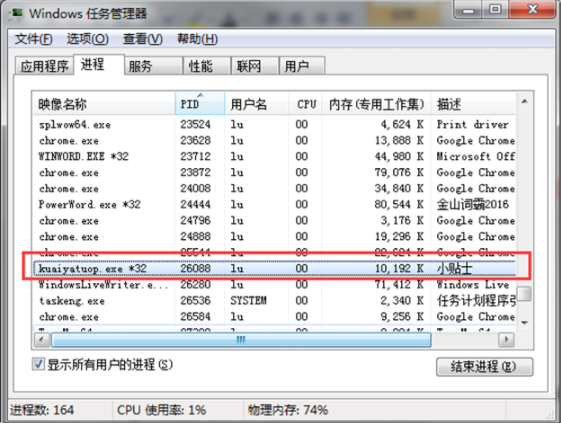Click vertical scrollbar up arrow
The width and height of the screenshot is (561, 423).
tap(525, 102)
